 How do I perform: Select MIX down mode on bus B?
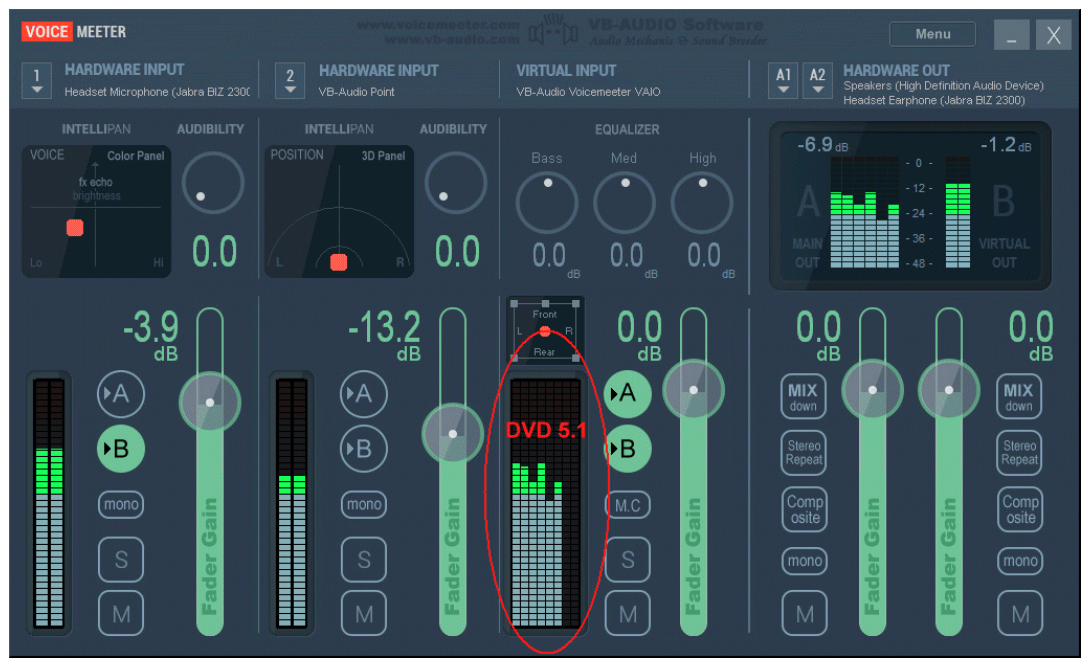pos(1019,397)
